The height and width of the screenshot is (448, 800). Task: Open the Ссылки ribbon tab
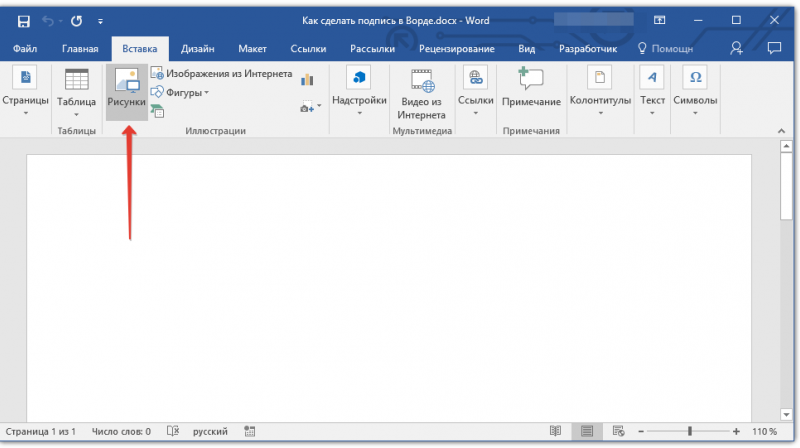click(308, 48)
